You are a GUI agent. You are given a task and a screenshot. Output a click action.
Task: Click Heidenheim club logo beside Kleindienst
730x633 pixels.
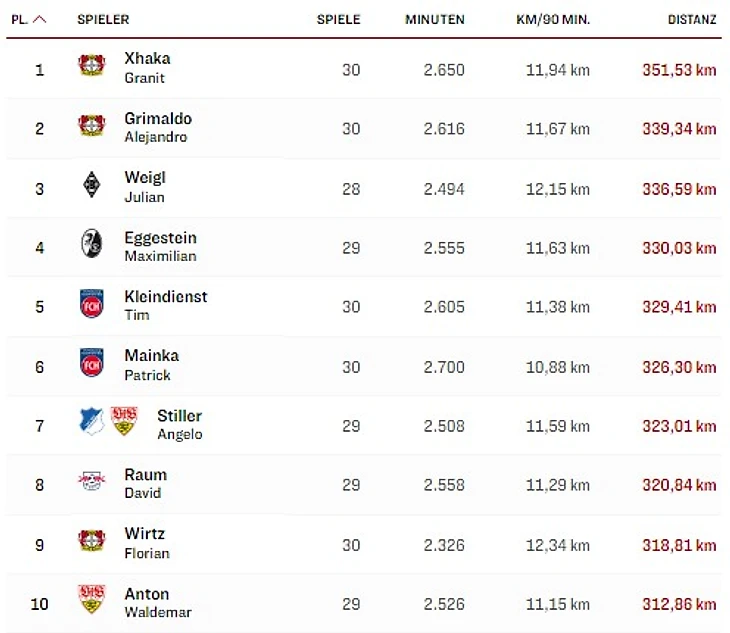click(91, 304)
